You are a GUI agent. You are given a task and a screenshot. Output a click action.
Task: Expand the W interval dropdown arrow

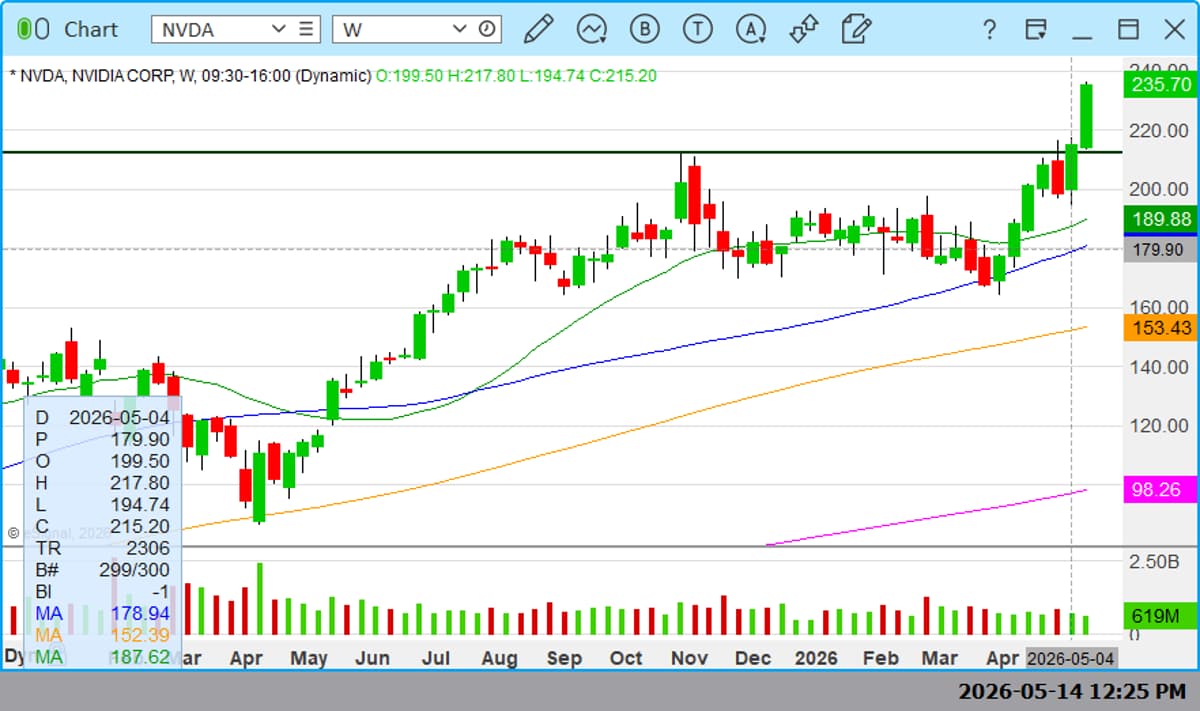460,29
